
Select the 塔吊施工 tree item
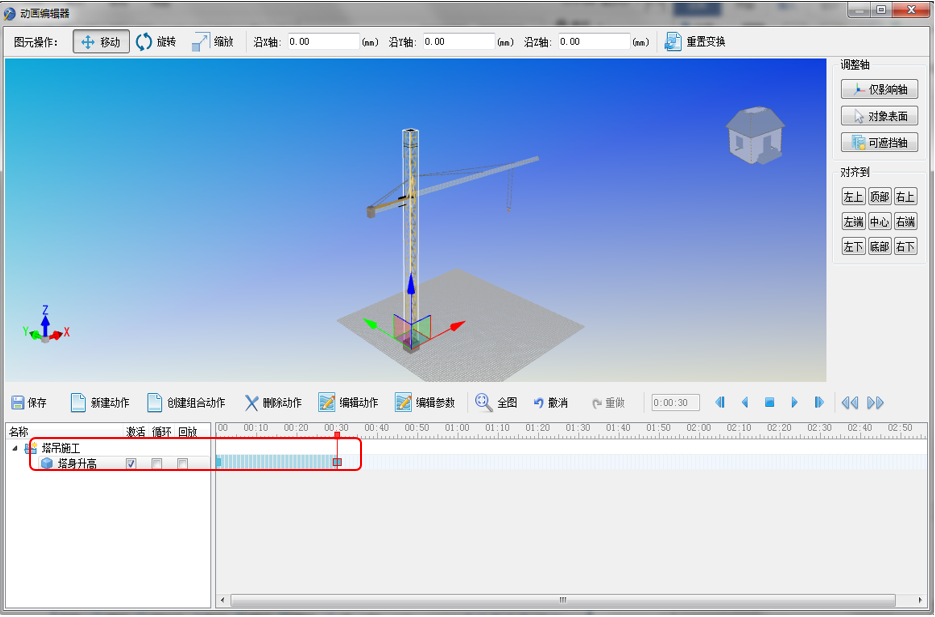click(x=60, y=448)
